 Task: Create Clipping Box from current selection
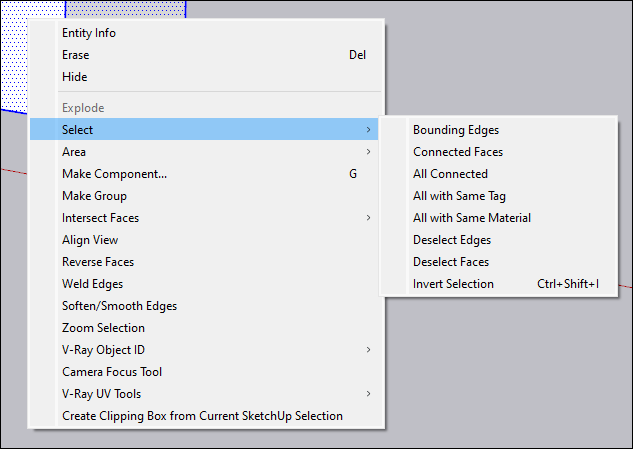click(202, 416)
